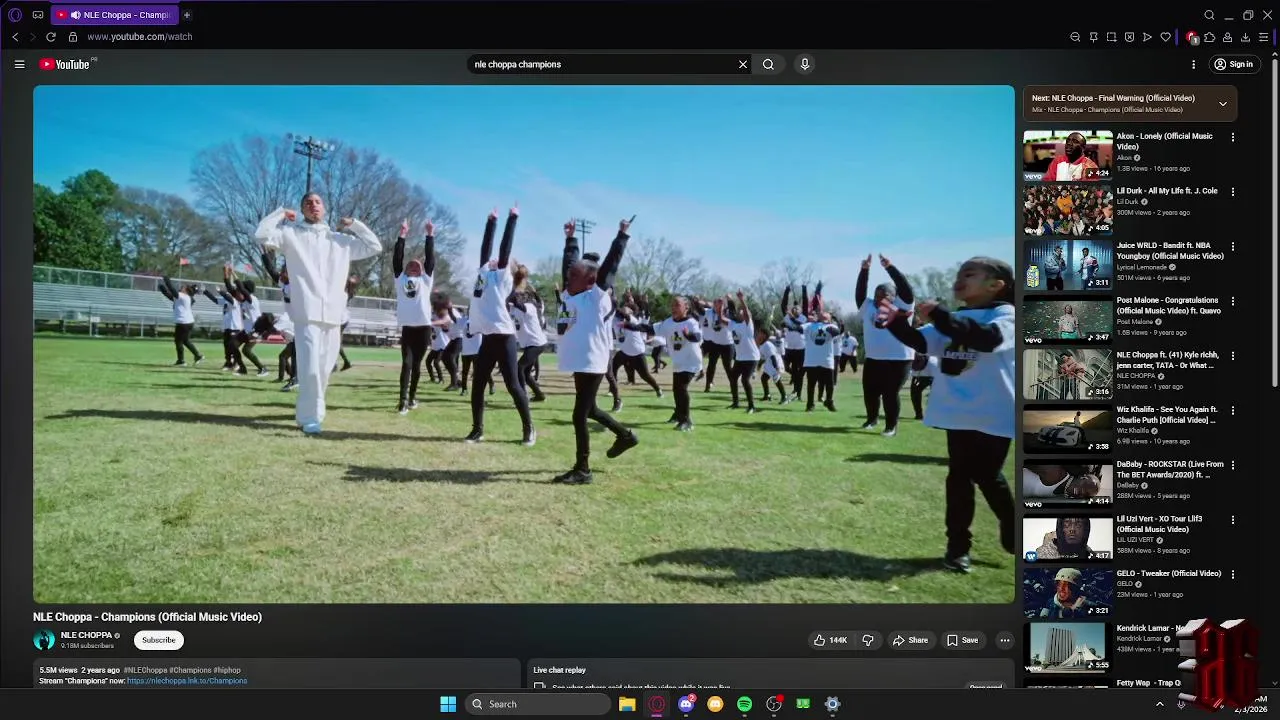Open Post Malone - Congratulations video title

[1168, 305]
